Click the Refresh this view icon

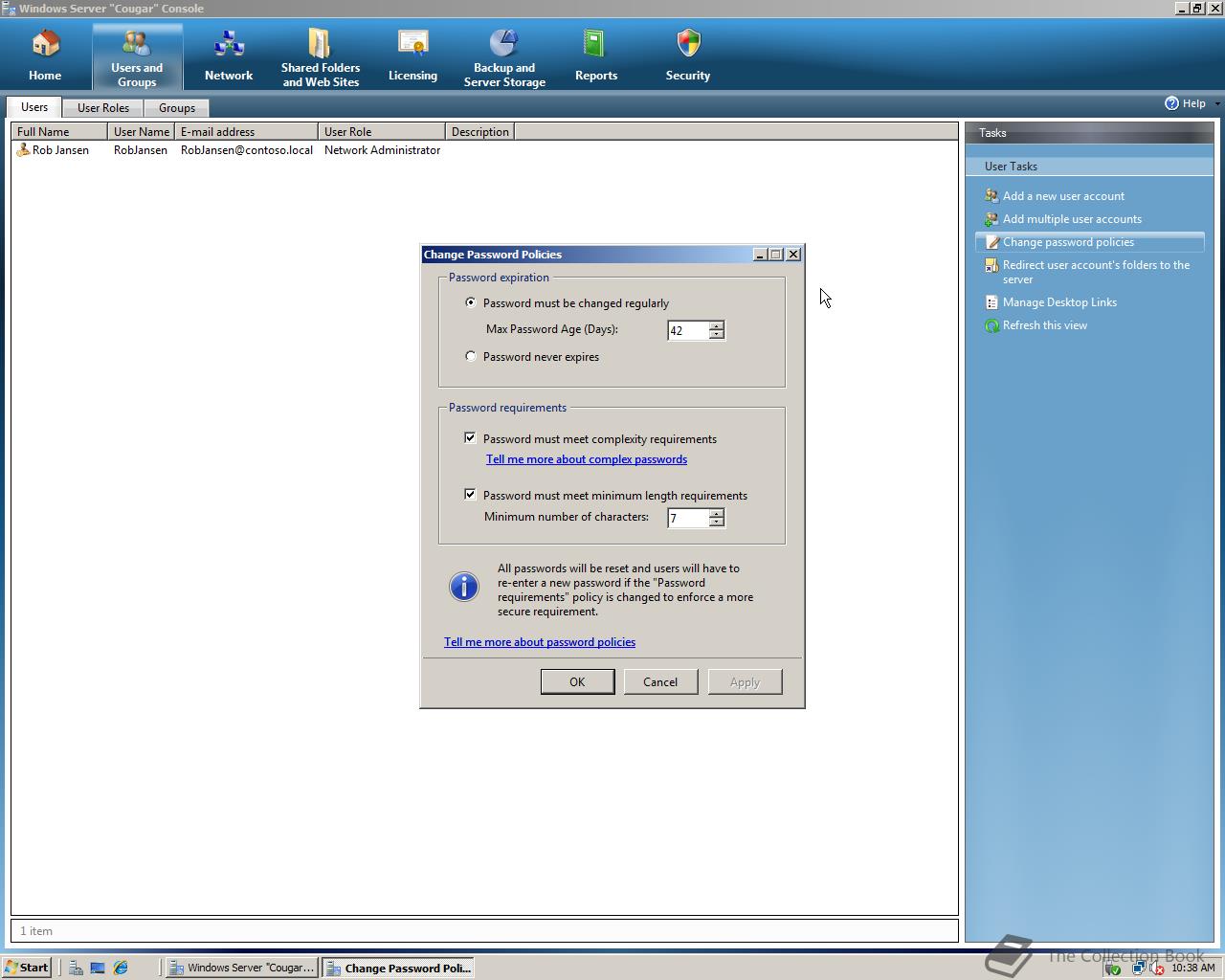click(x=991, y=325)
